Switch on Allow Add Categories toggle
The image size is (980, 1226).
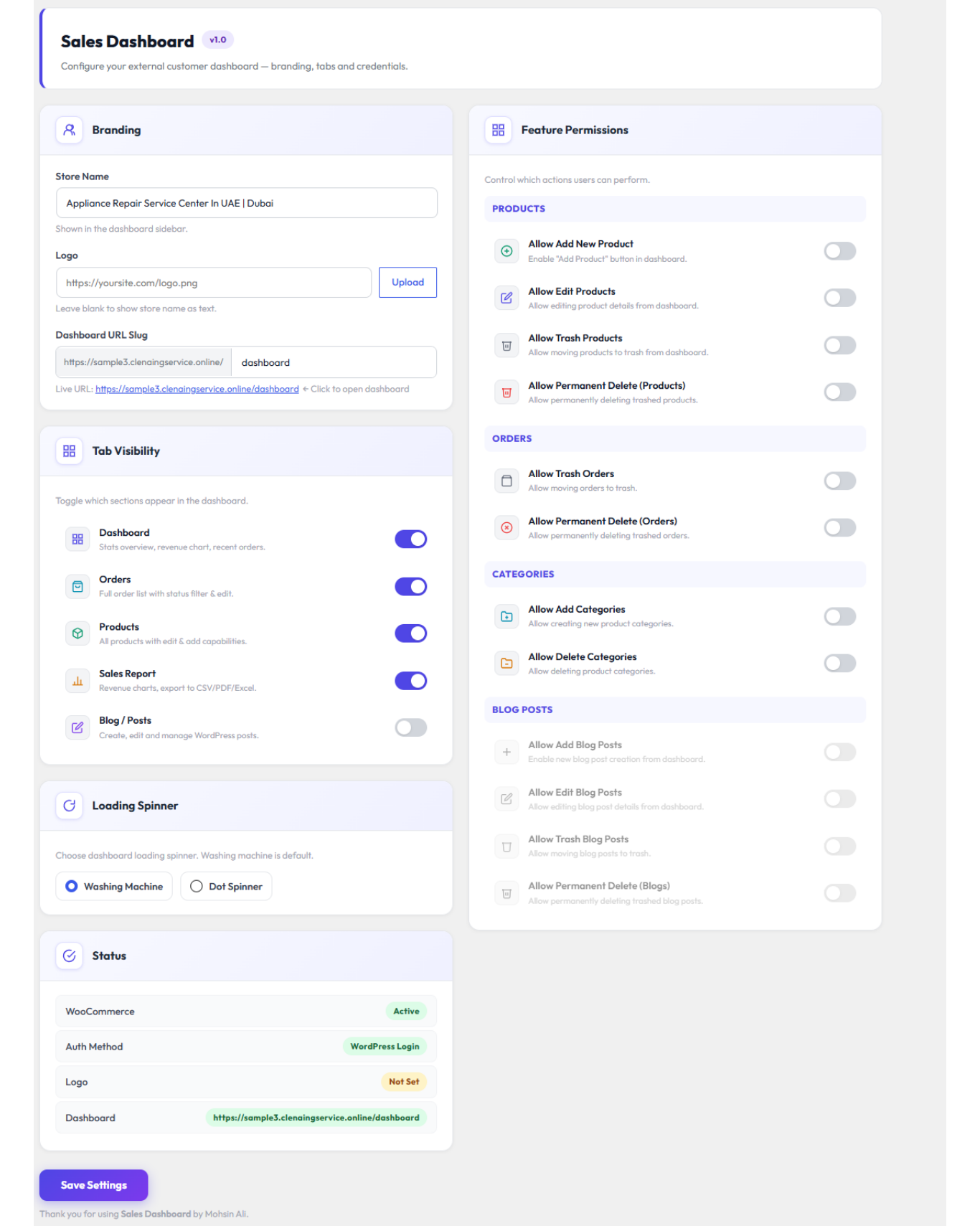840,616
